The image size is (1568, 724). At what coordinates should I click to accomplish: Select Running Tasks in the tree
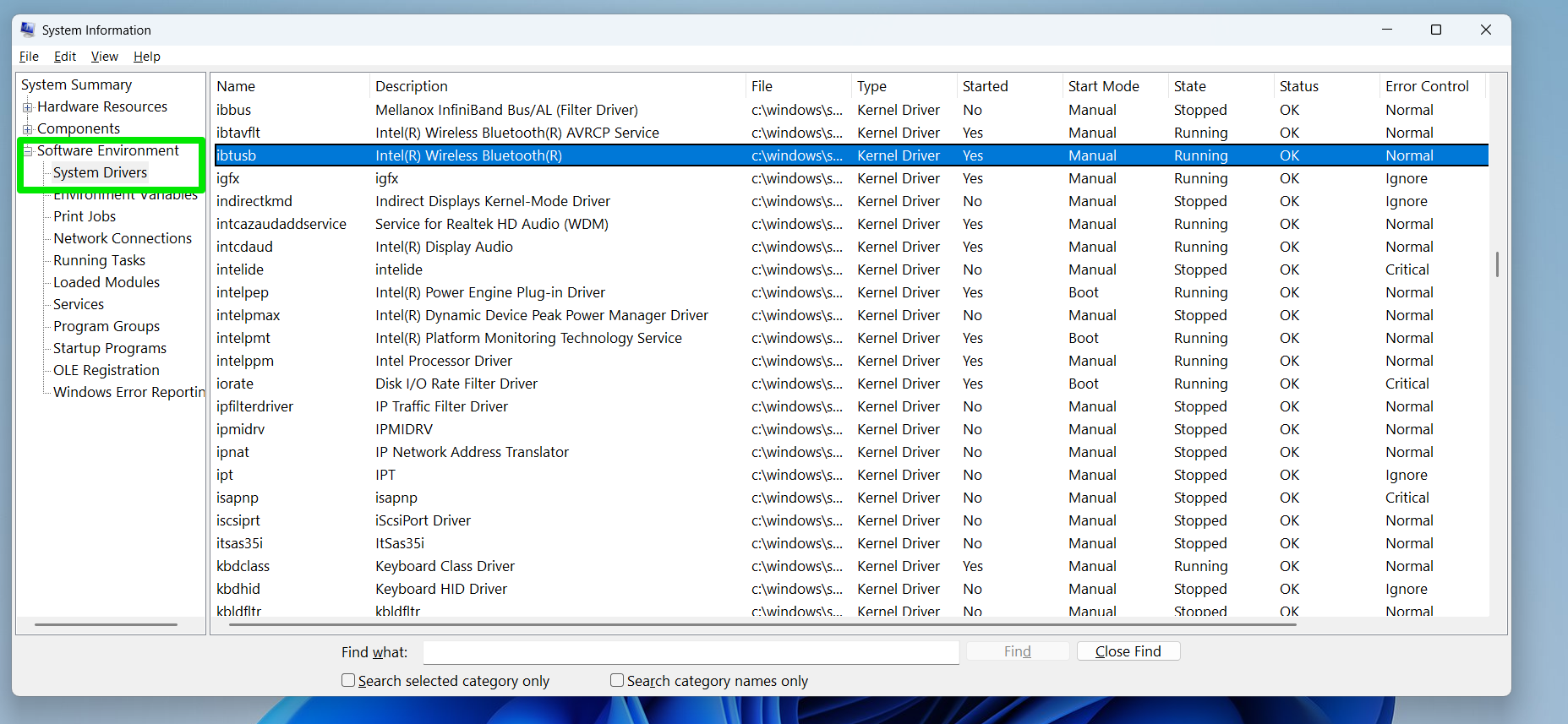[x=99, y=260]
